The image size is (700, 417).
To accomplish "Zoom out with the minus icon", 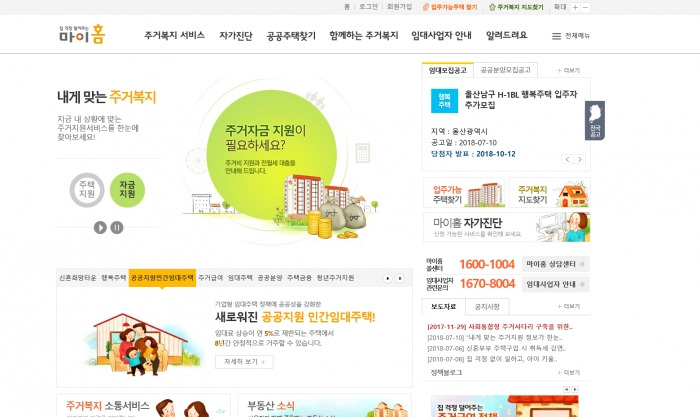I will 585,8.
